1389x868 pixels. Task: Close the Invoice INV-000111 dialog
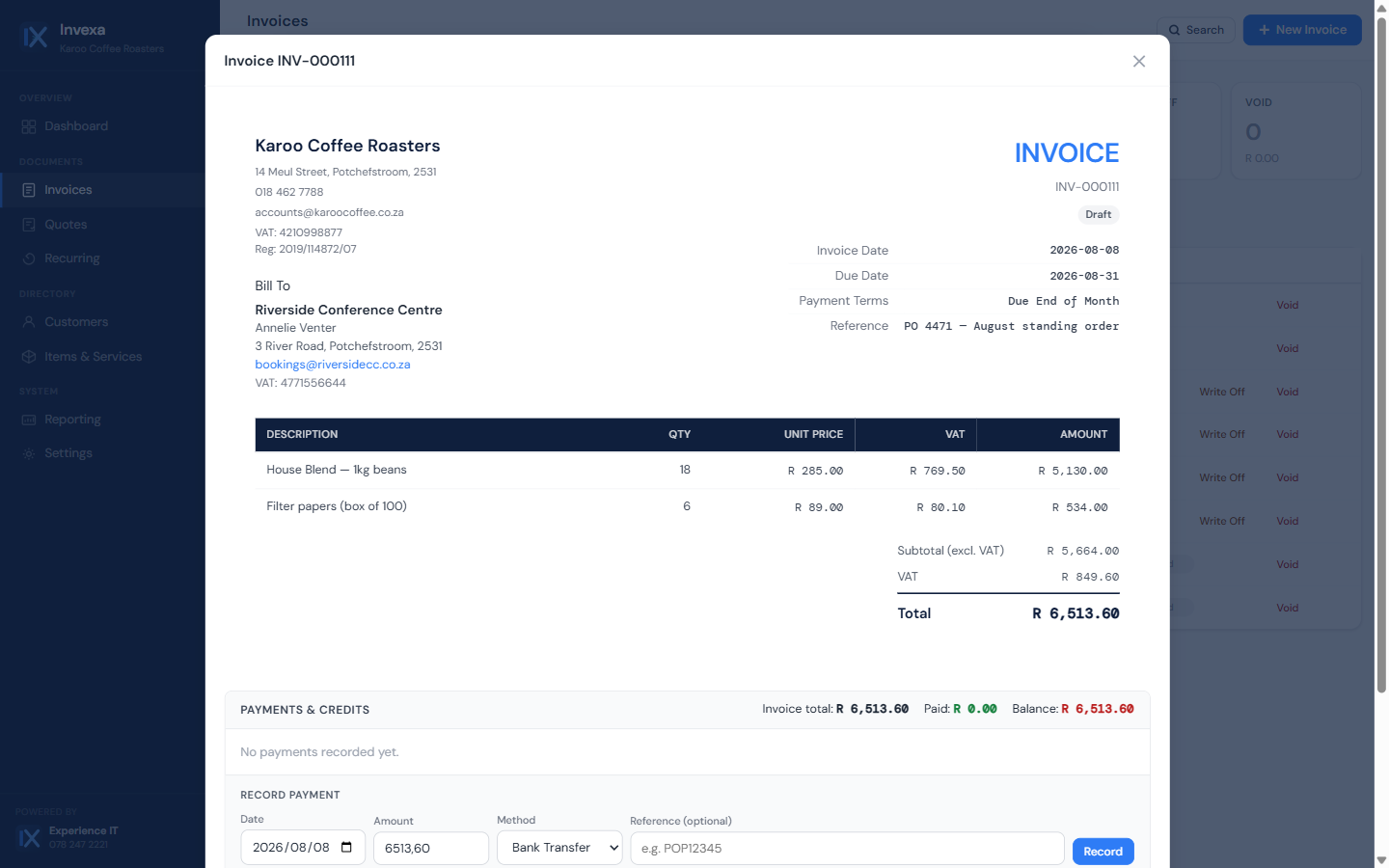tap(1139, 61)
